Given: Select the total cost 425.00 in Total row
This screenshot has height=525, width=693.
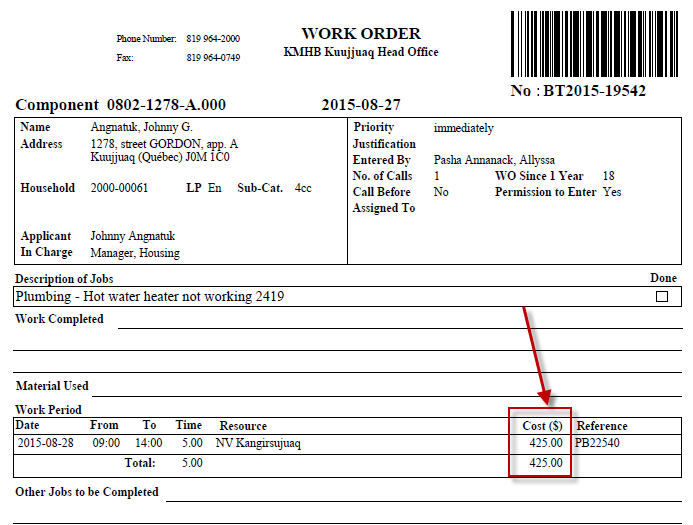Looking at the screenshot, I should click(x=546, y=463).
